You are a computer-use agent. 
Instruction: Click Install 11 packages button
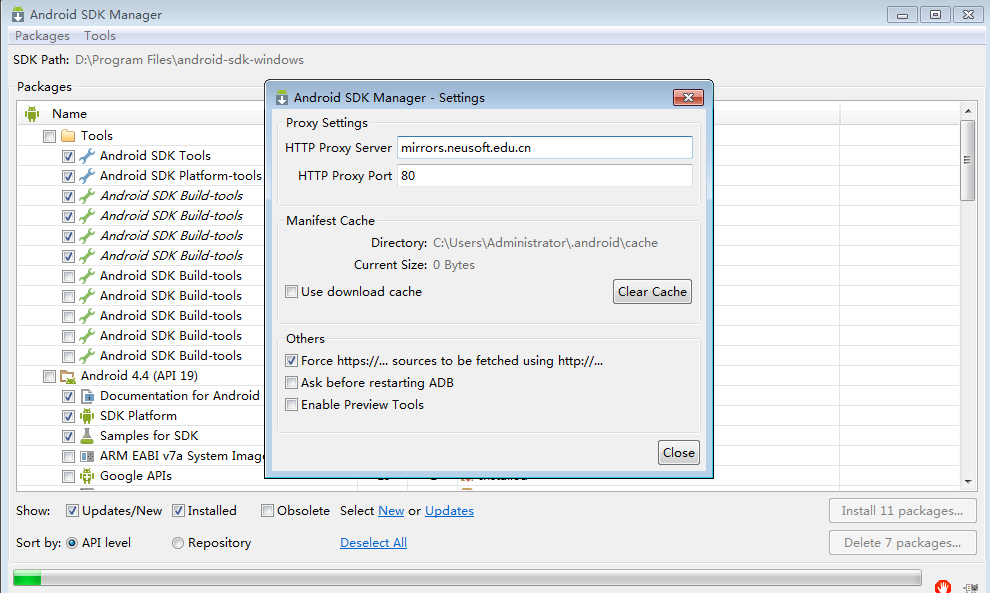tap(902, 511)
